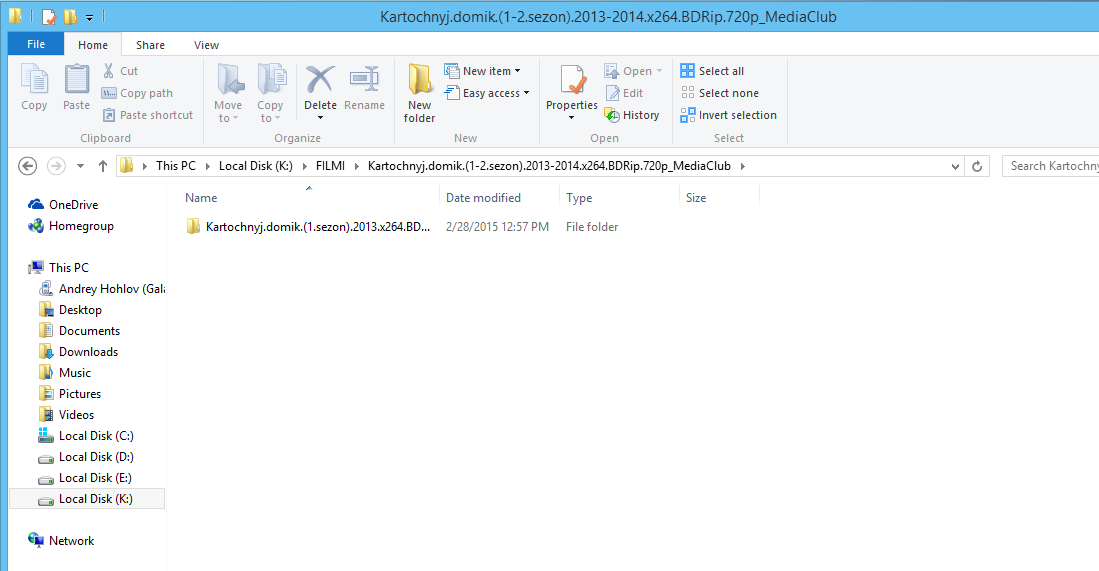The image size is (1099, 571).
Task: Switch to the View ribbon tab
Action: click(206, 45)
